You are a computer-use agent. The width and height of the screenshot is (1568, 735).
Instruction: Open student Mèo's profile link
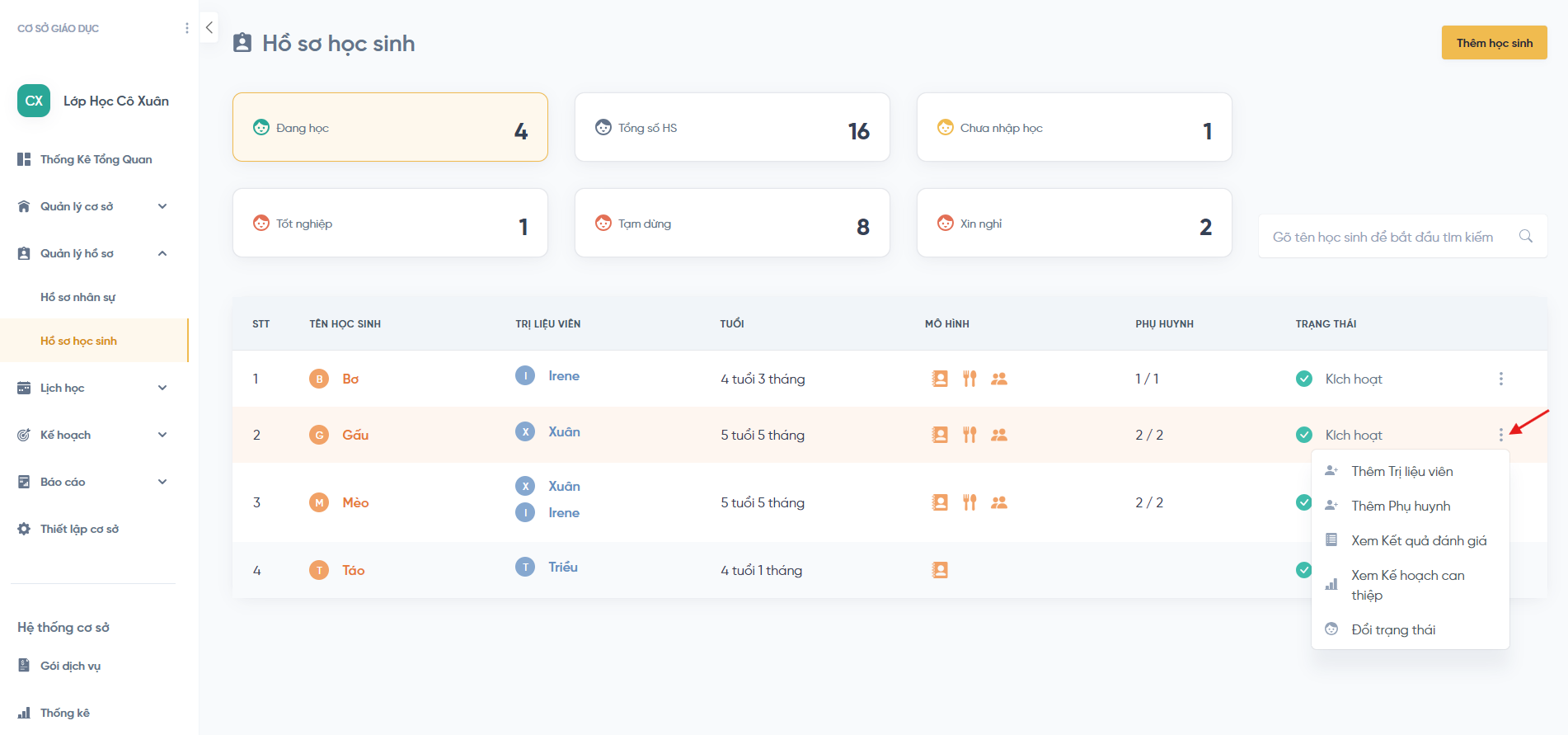(x=355, y=502)
